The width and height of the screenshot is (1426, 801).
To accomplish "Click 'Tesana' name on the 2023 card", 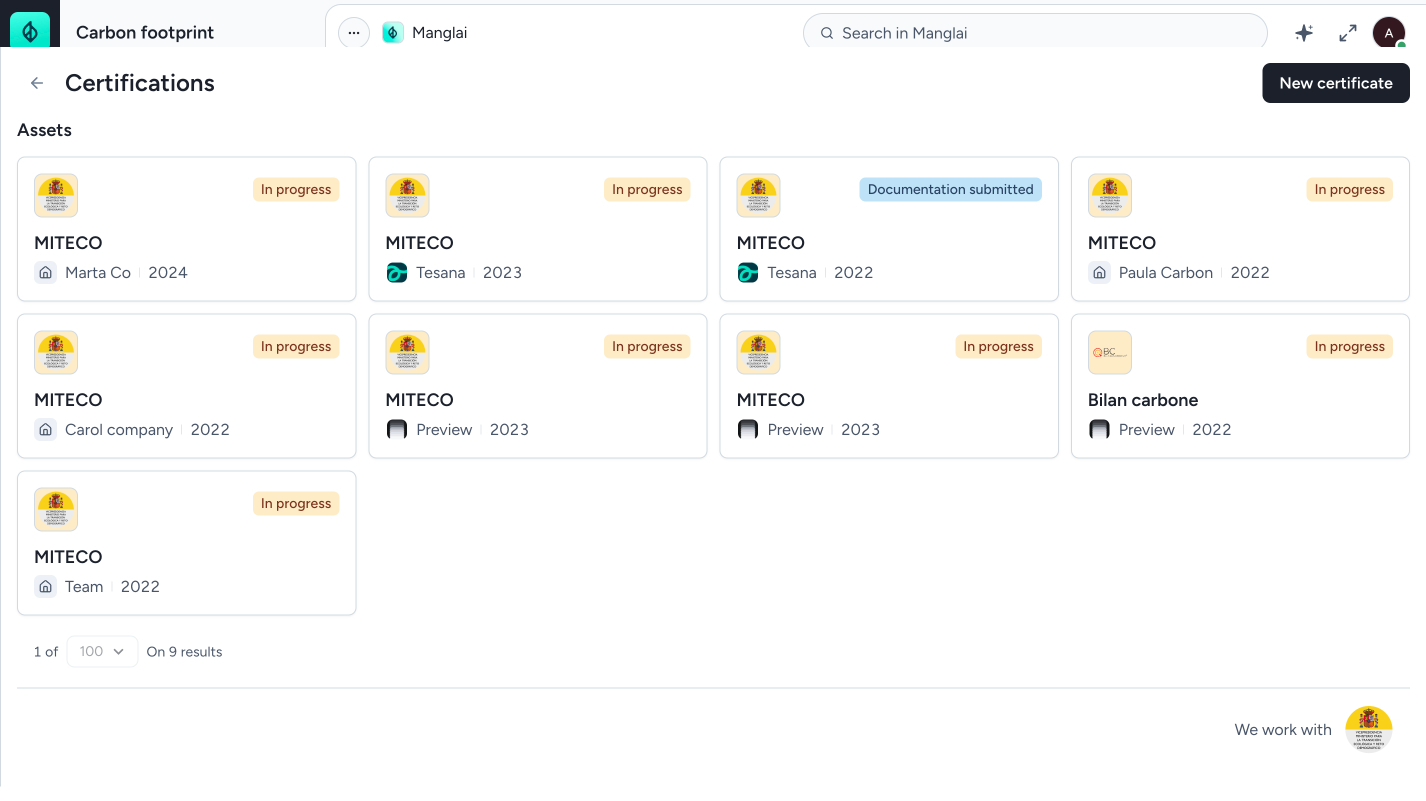I will point(441,273).
